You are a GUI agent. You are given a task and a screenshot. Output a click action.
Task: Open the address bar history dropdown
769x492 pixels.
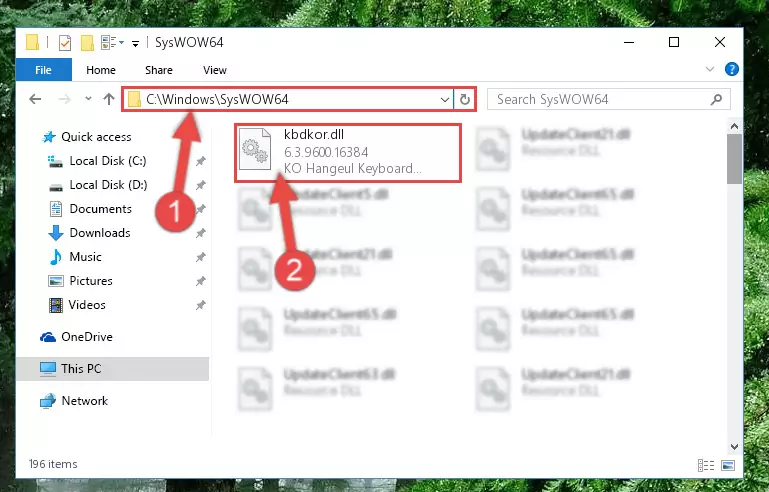(445, 100)
